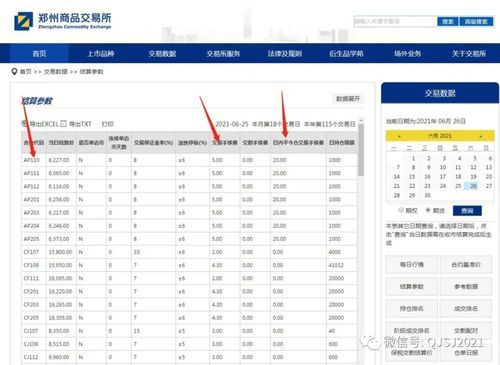Click the 当日结算价 column header

(x=61, y=143)
